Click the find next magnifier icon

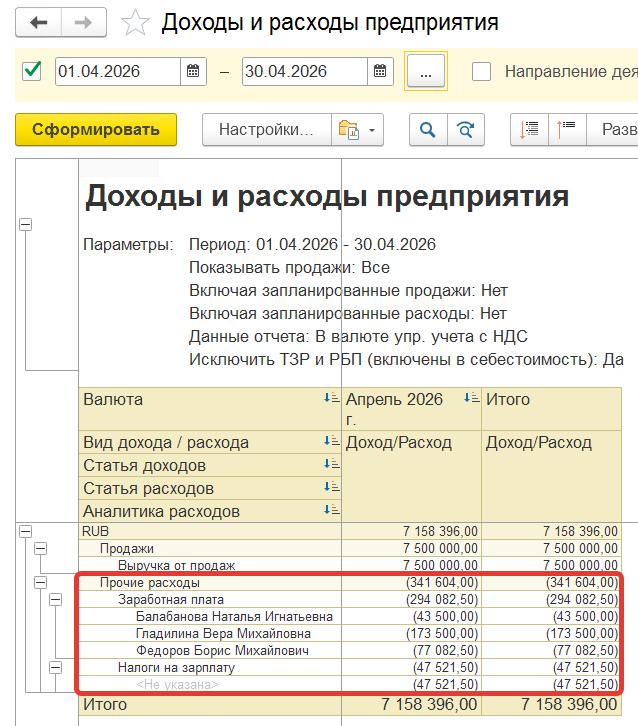click(466, 130)
